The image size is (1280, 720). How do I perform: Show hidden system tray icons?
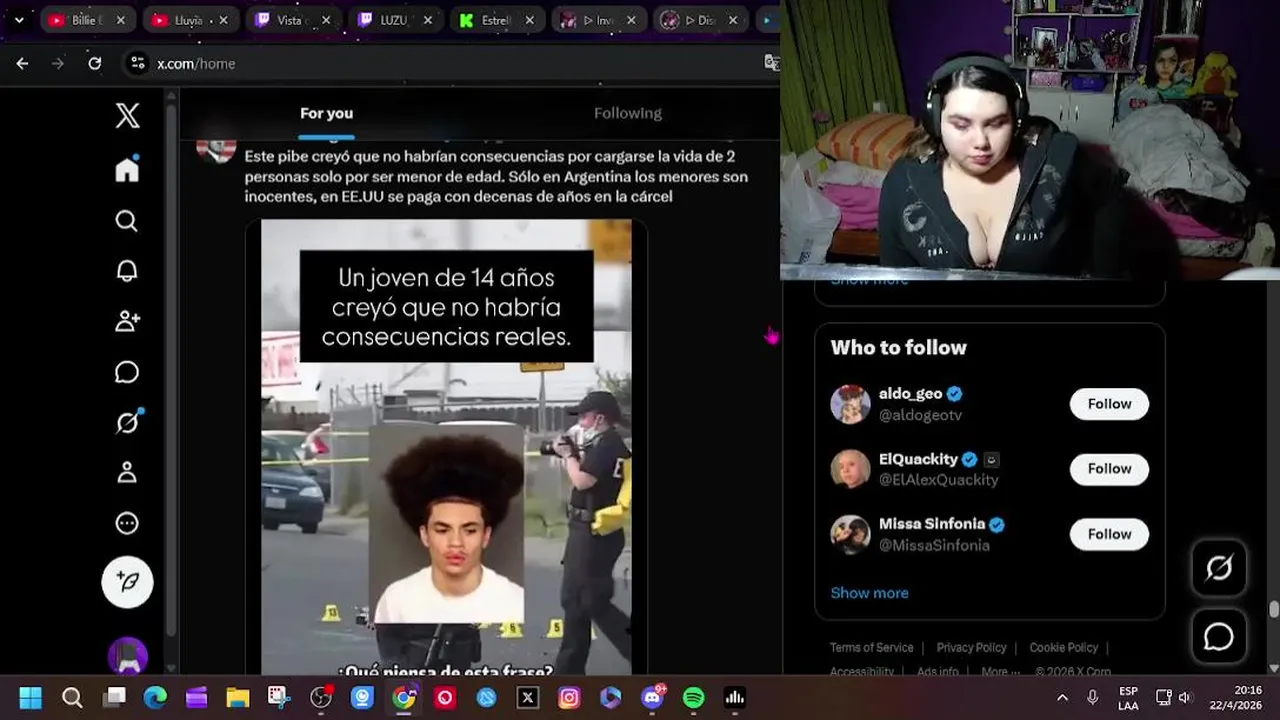[x=1062, y=698]
